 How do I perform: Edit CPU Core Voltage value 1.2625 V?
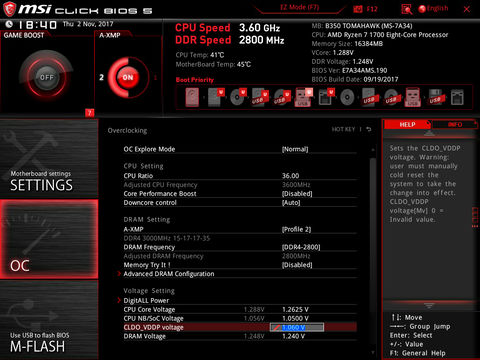[x=295, y=310]
